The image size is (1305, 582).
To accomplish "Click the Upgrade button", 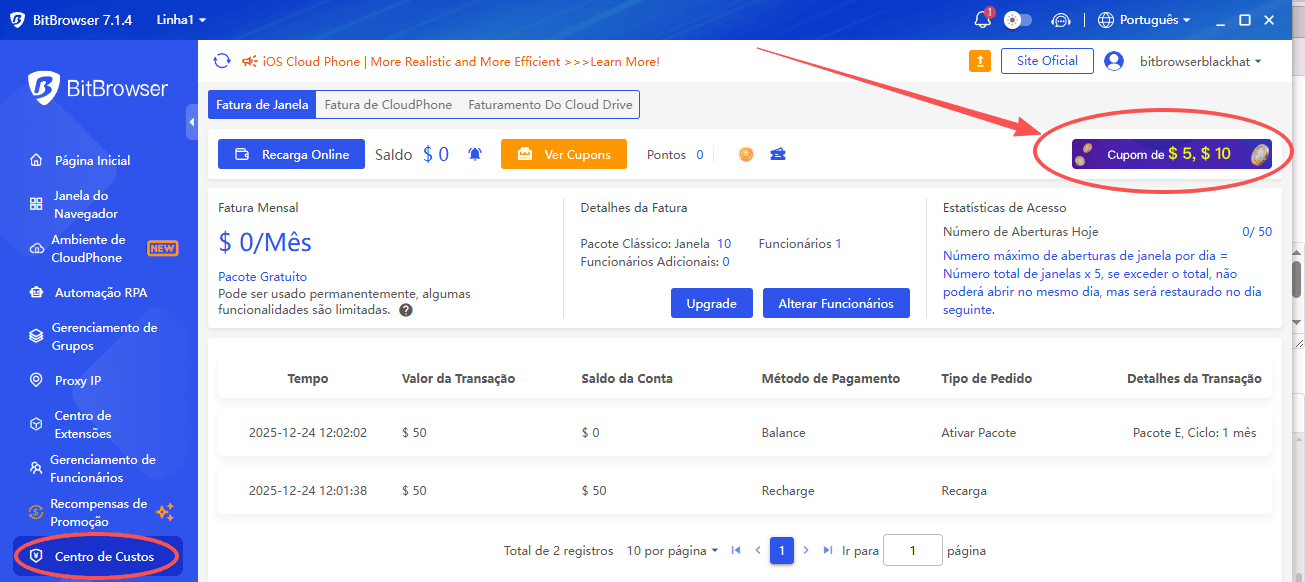I will (x=712, y=303).
